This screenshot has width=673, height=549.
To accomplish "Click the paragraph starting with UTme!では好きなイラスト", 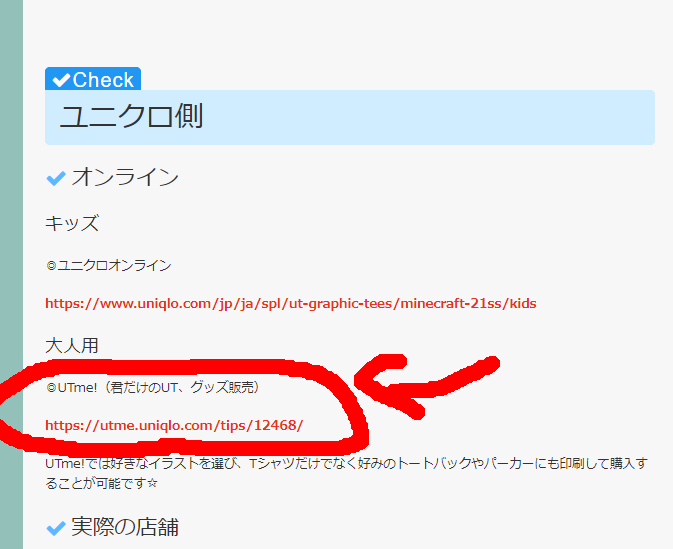I will point(346,473).
